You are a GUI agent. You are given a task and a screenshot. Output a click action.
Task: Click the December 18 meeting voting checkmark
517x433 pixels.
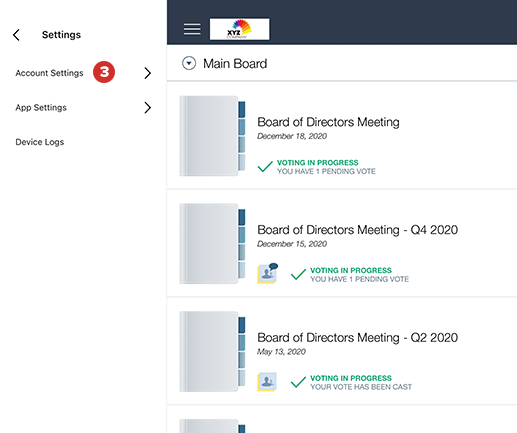(x=265, y=167)
